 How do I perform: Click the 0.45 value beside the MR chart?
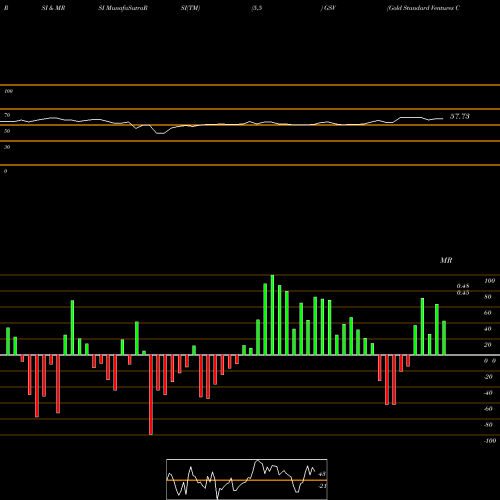[x=463, y=293]
